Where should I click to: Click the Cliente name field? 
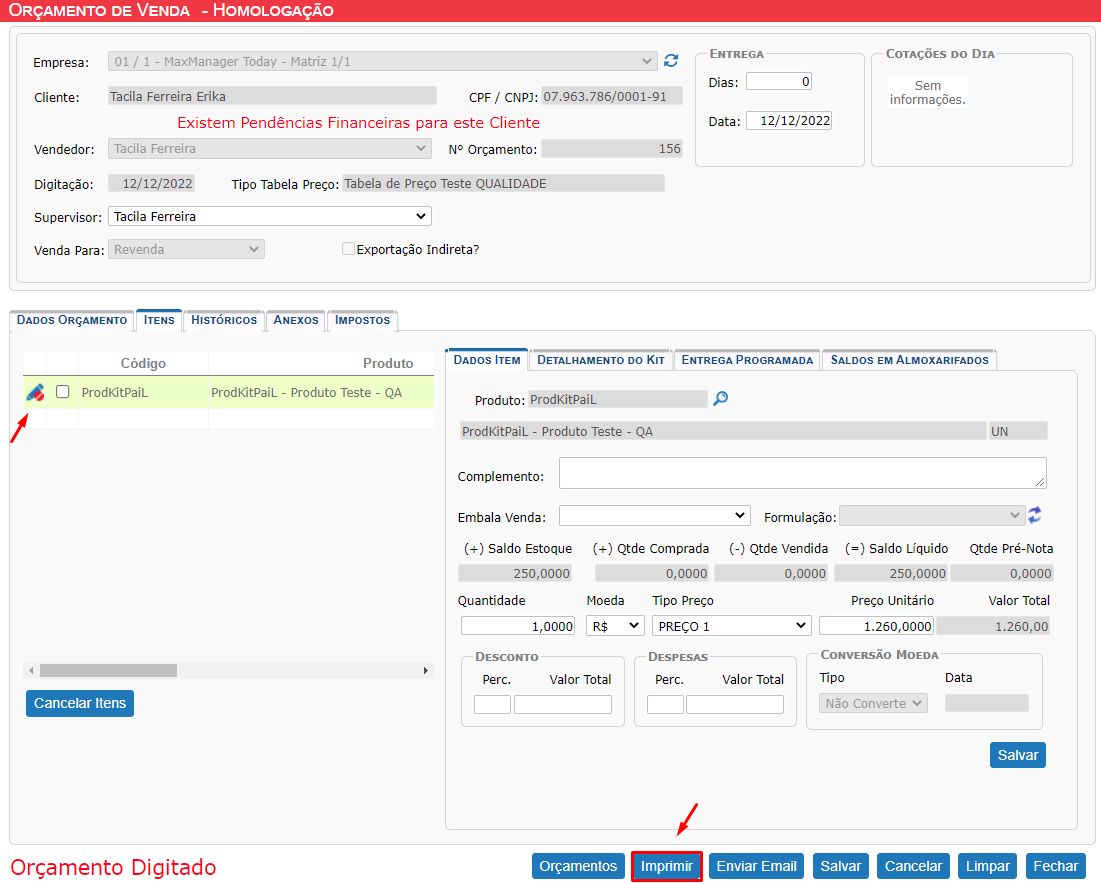[x=272, y=96]
